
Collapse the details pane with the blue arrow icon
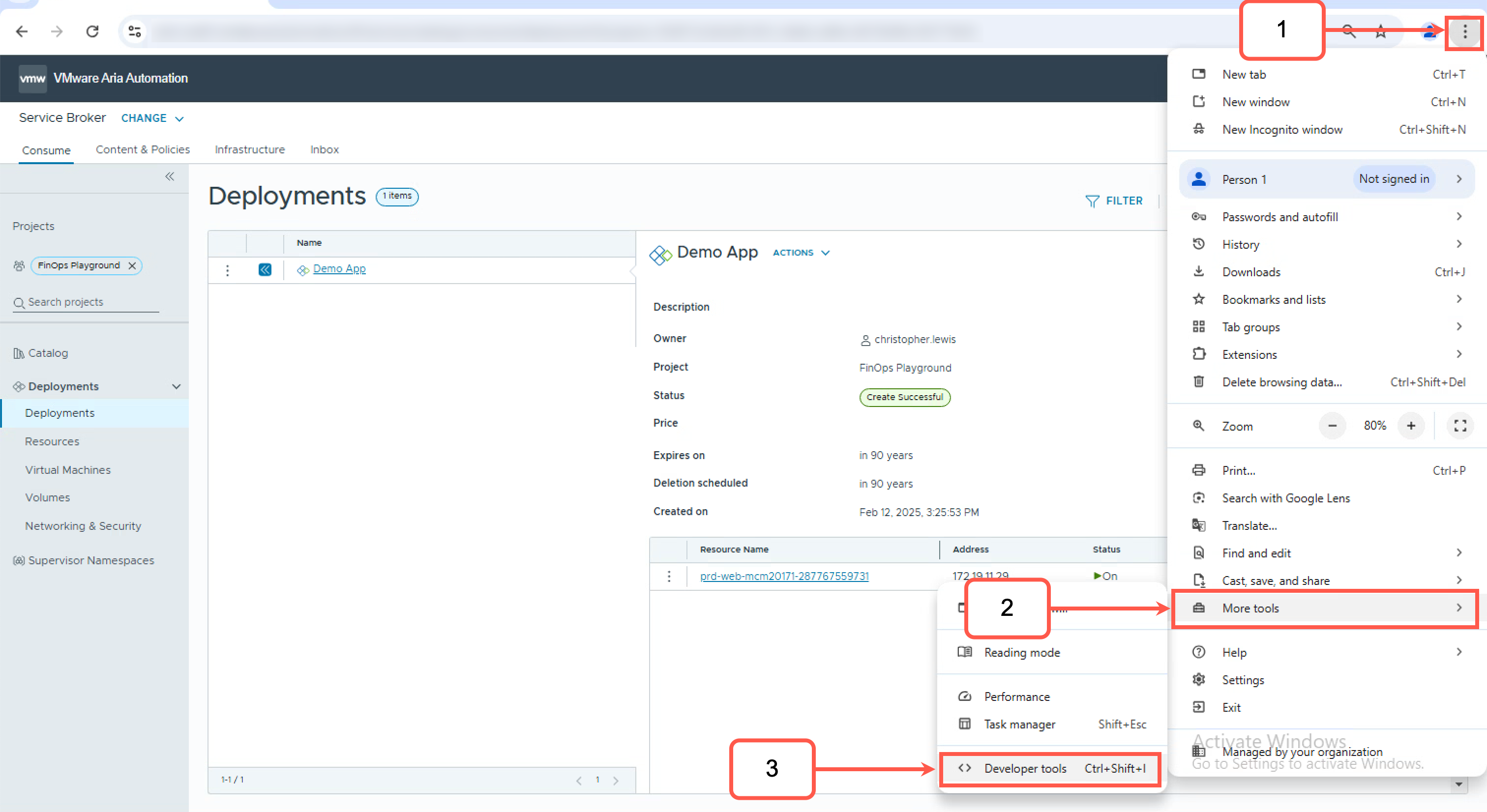point(265,269)
